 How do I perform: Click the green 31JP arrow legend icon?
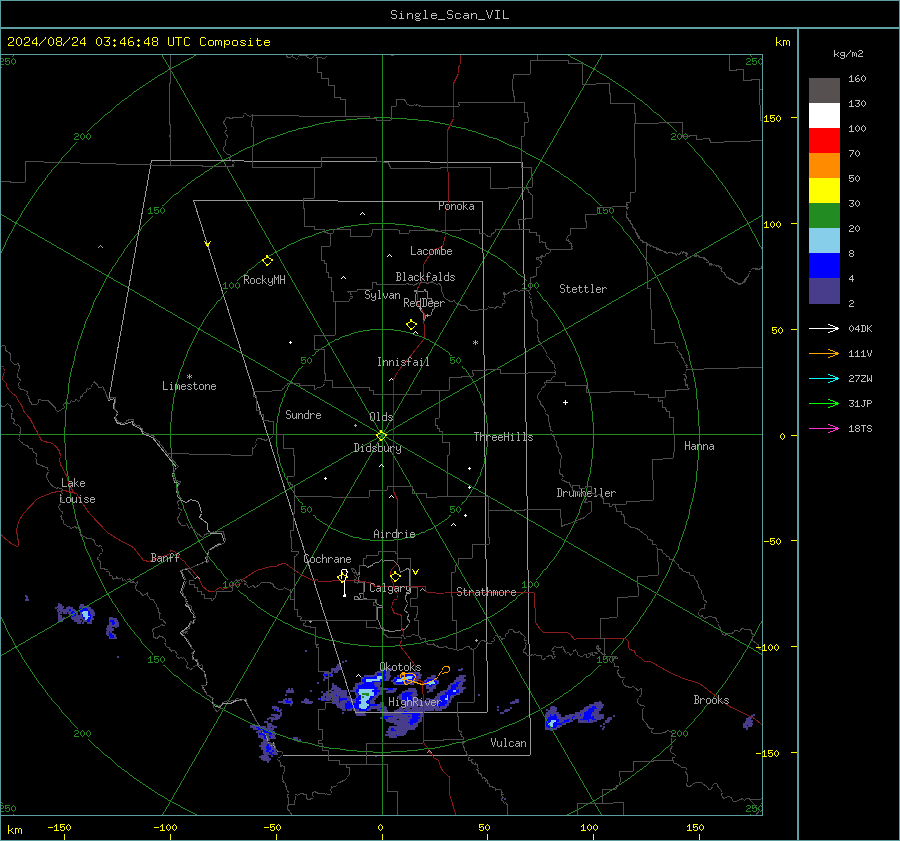point(824,404)
